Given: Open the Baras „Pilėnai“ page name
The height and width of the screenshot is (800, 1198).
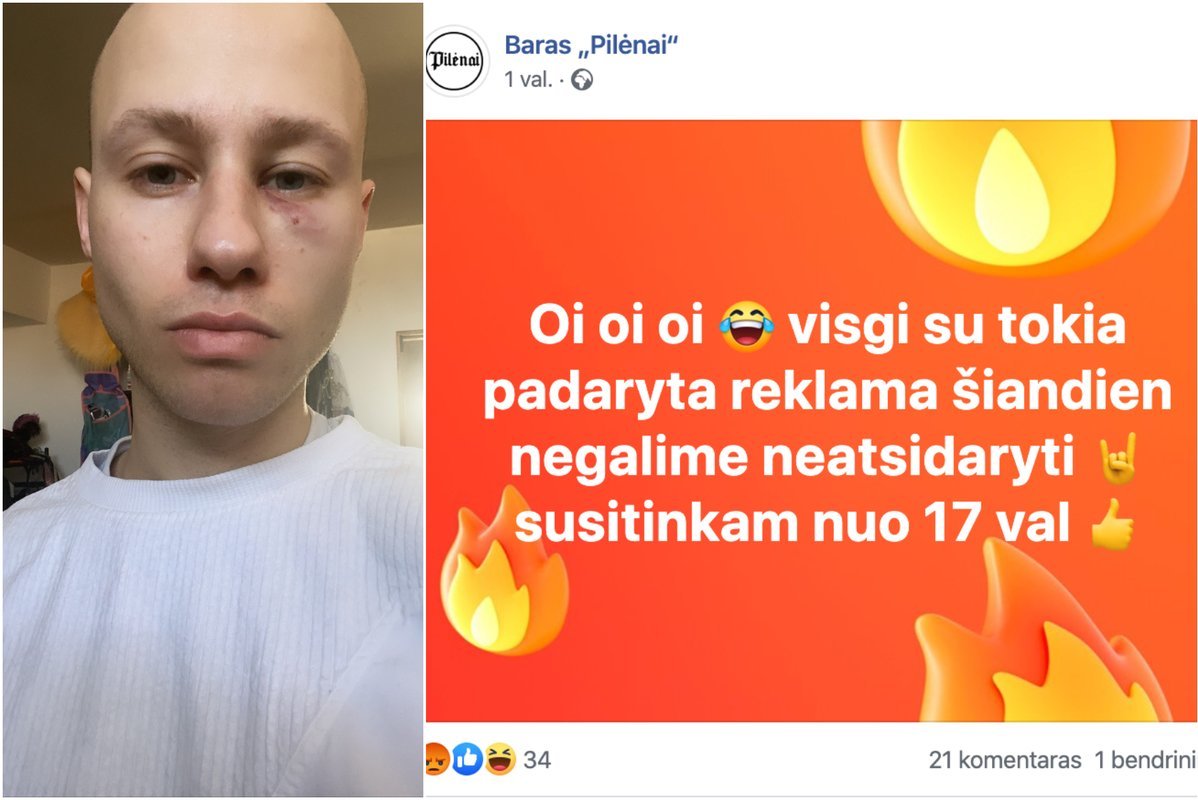Looking at the screenshot, I should pos(591,45).
